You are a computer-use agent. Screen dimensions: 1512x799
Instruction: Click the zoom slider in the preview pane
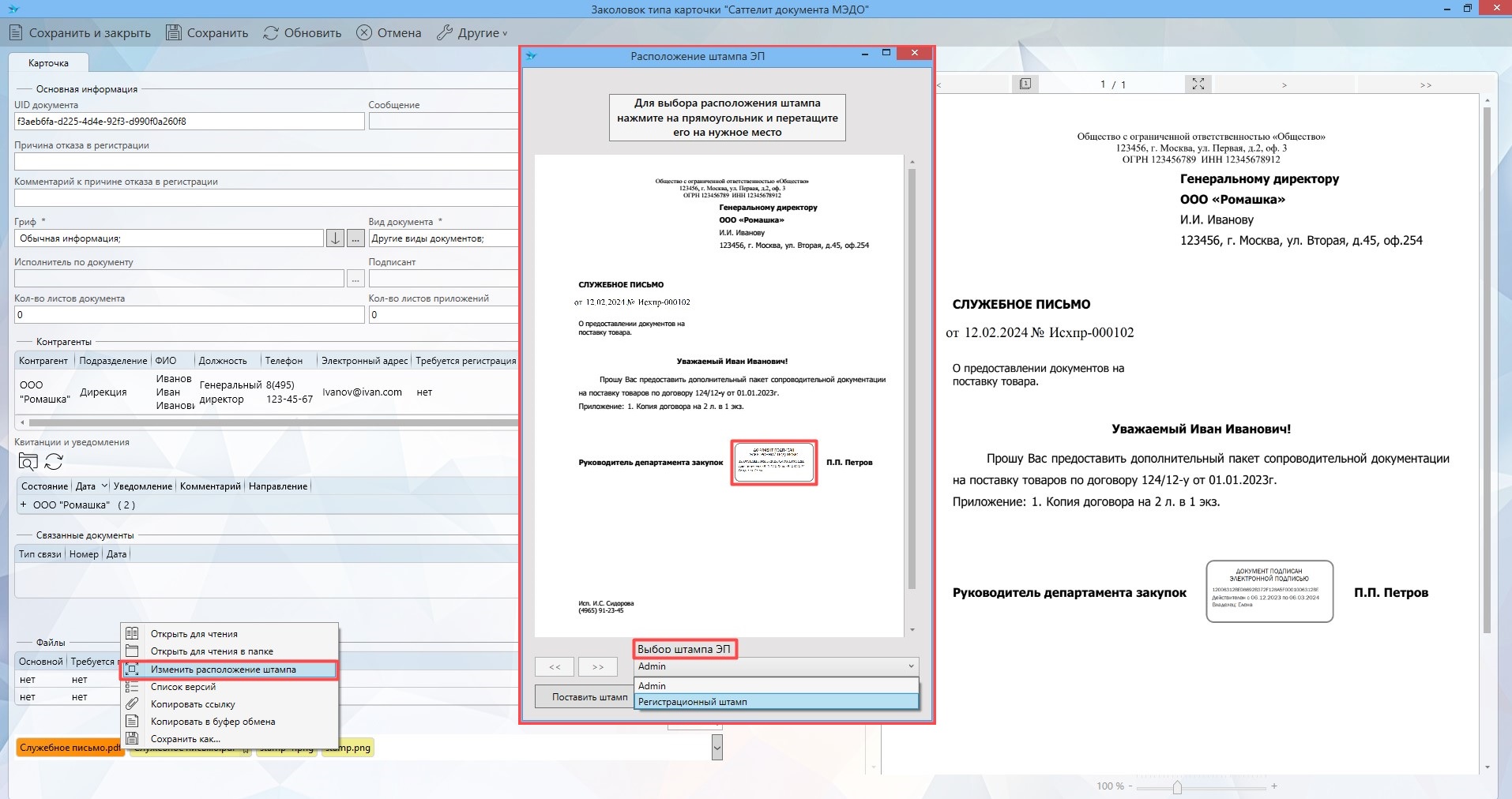(1177, 787)
